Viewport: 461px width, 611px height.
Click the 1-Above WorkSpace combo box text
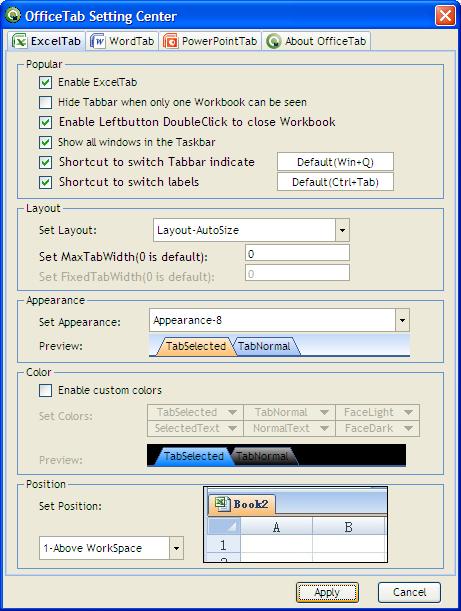coord(93,548)
